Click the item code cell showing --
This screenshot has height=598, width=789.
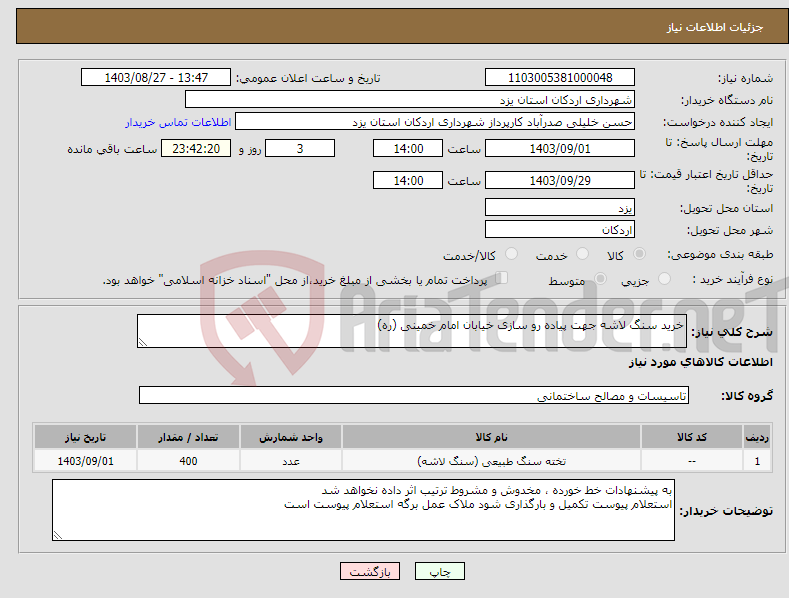692,461
